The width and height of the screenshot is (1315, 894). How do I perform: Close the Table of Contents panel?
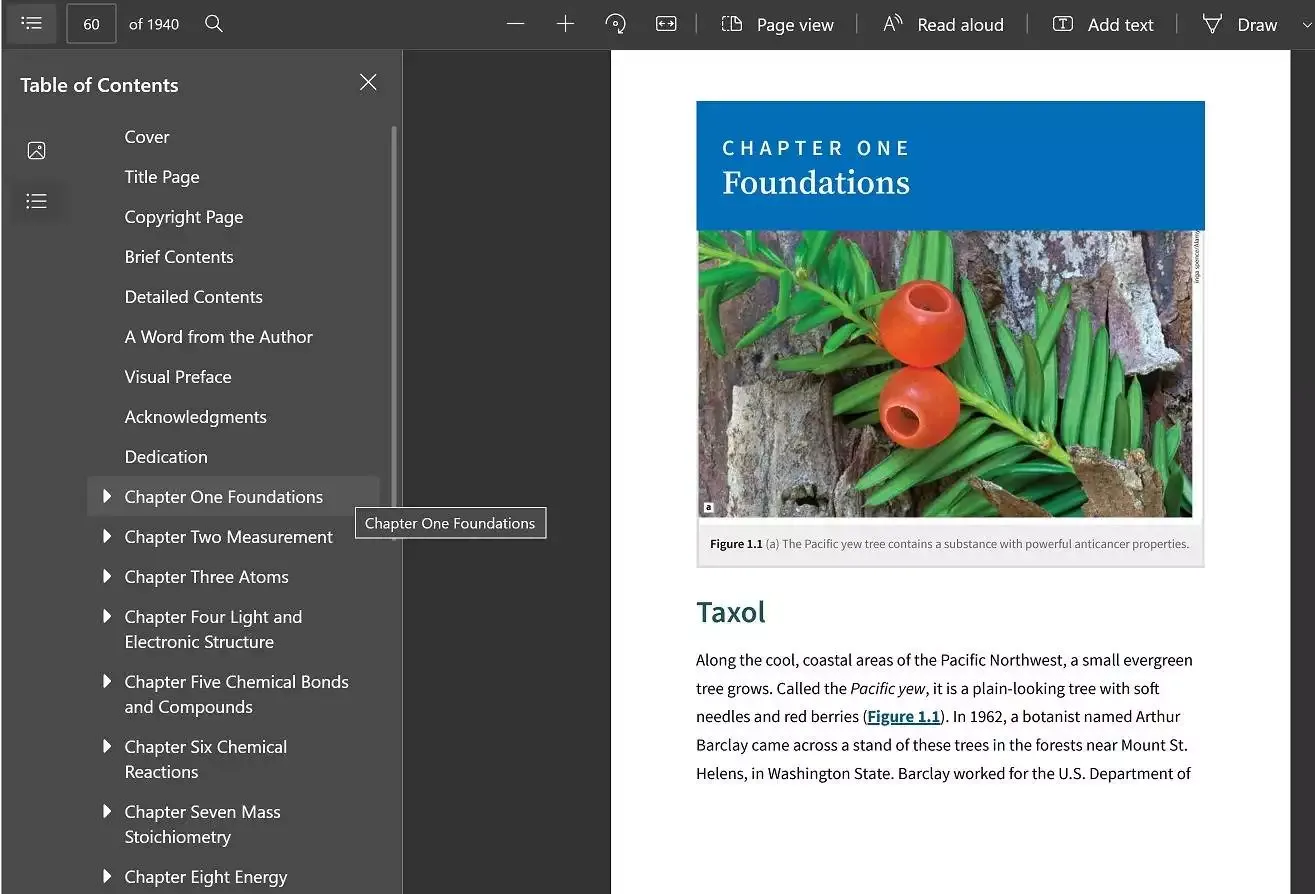(368, 83)
